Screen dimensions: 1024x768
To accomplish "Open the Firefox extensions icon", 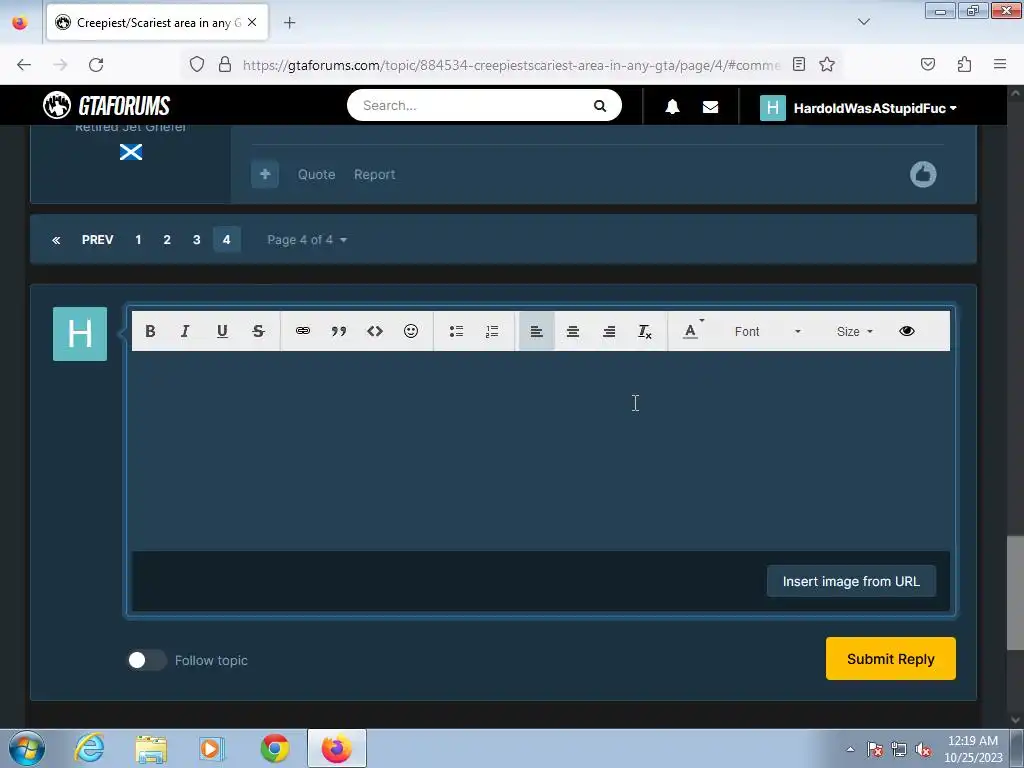I will (964, 64).
